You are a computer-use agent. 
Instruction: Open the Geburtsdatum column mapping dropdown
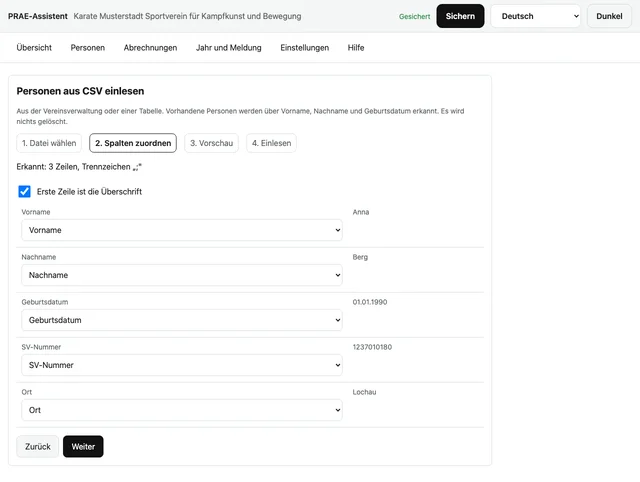[x=182, y=320]
